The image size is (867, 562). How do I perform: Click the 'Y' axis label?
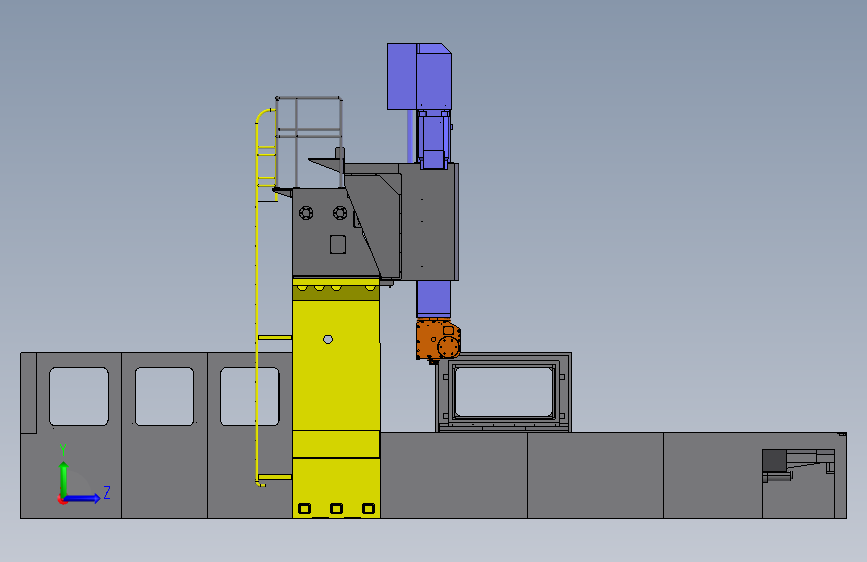[63, 449]
